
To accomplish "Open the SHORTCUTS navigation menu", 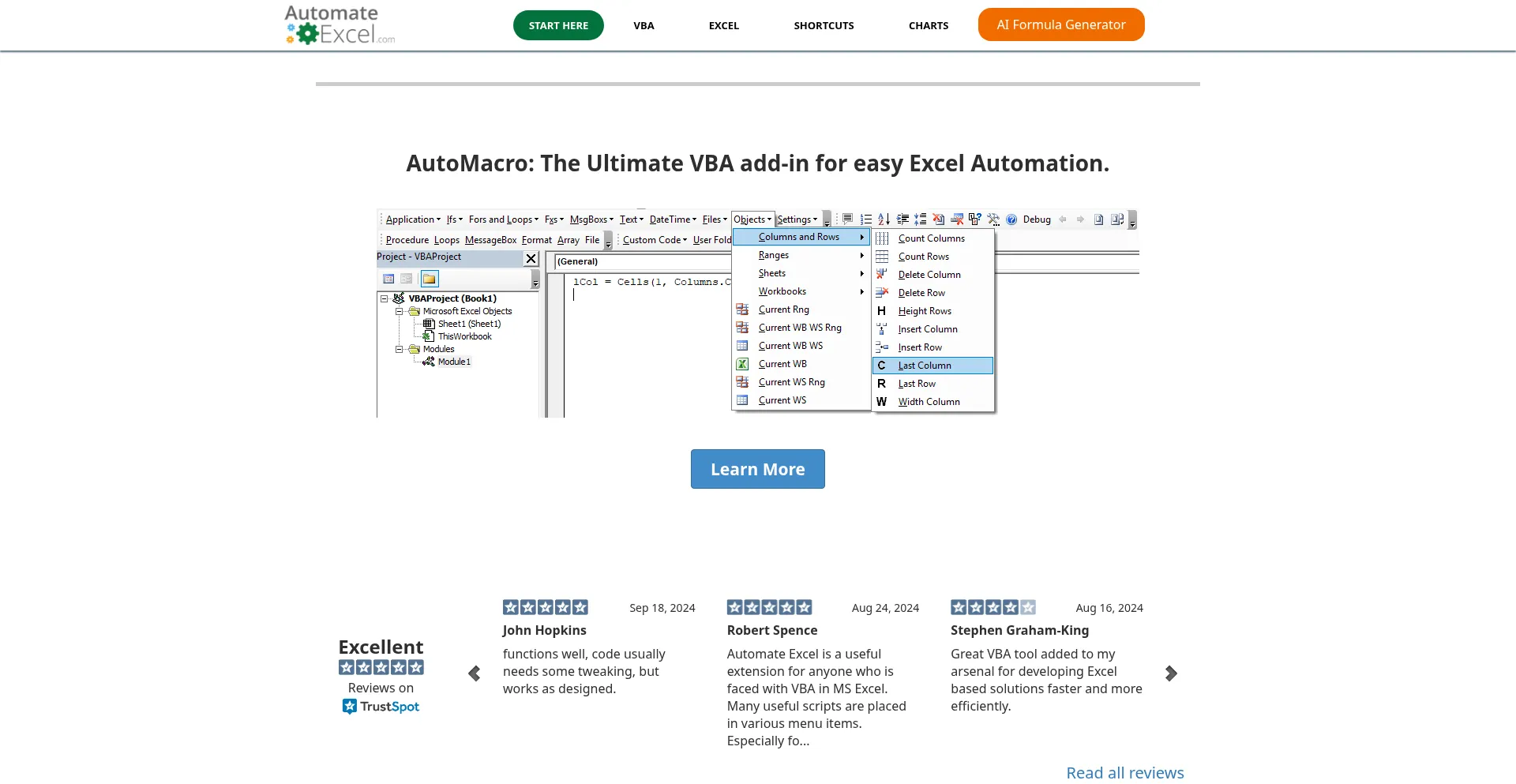I will coord(824,25).
